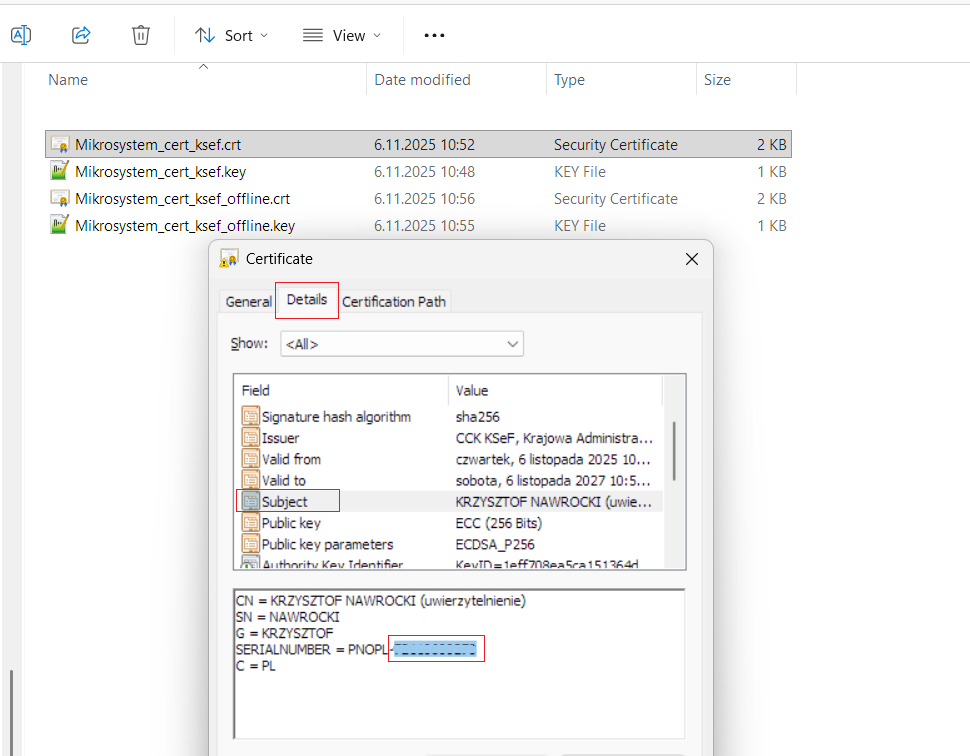
Task: Click the Mikrosystem_cert_ksef.crt certificate file icon
Action: tap(60, 145)
